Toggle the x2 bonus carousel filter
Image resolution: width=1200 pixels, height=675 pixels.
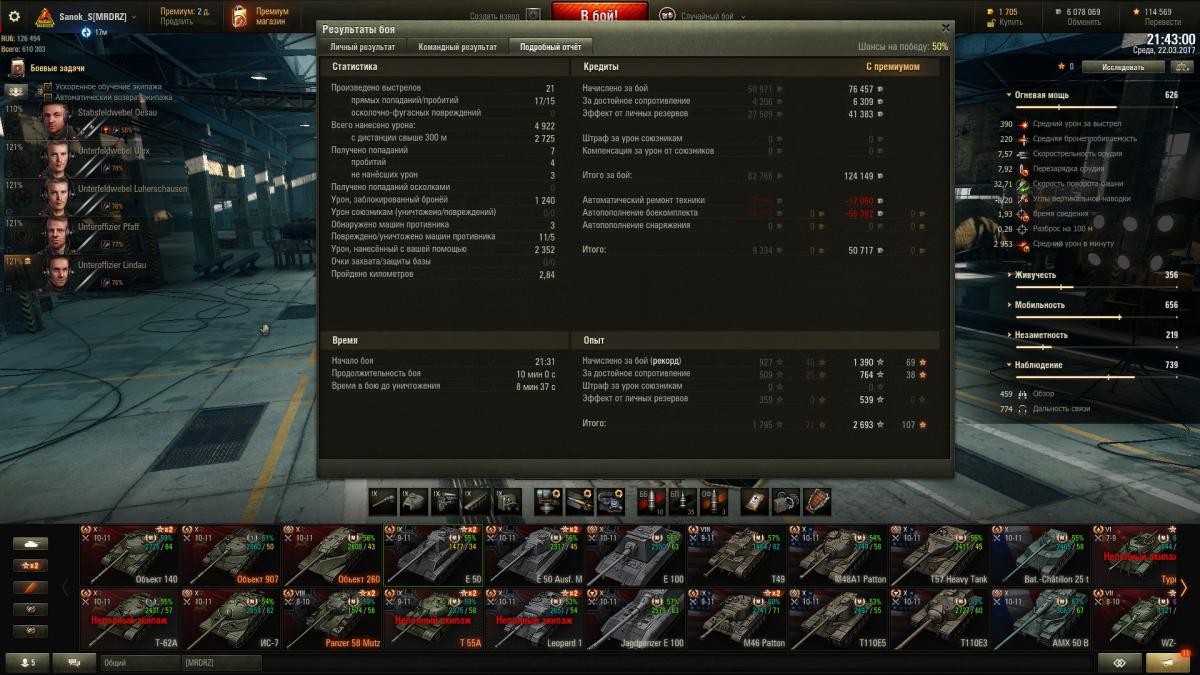30,566
